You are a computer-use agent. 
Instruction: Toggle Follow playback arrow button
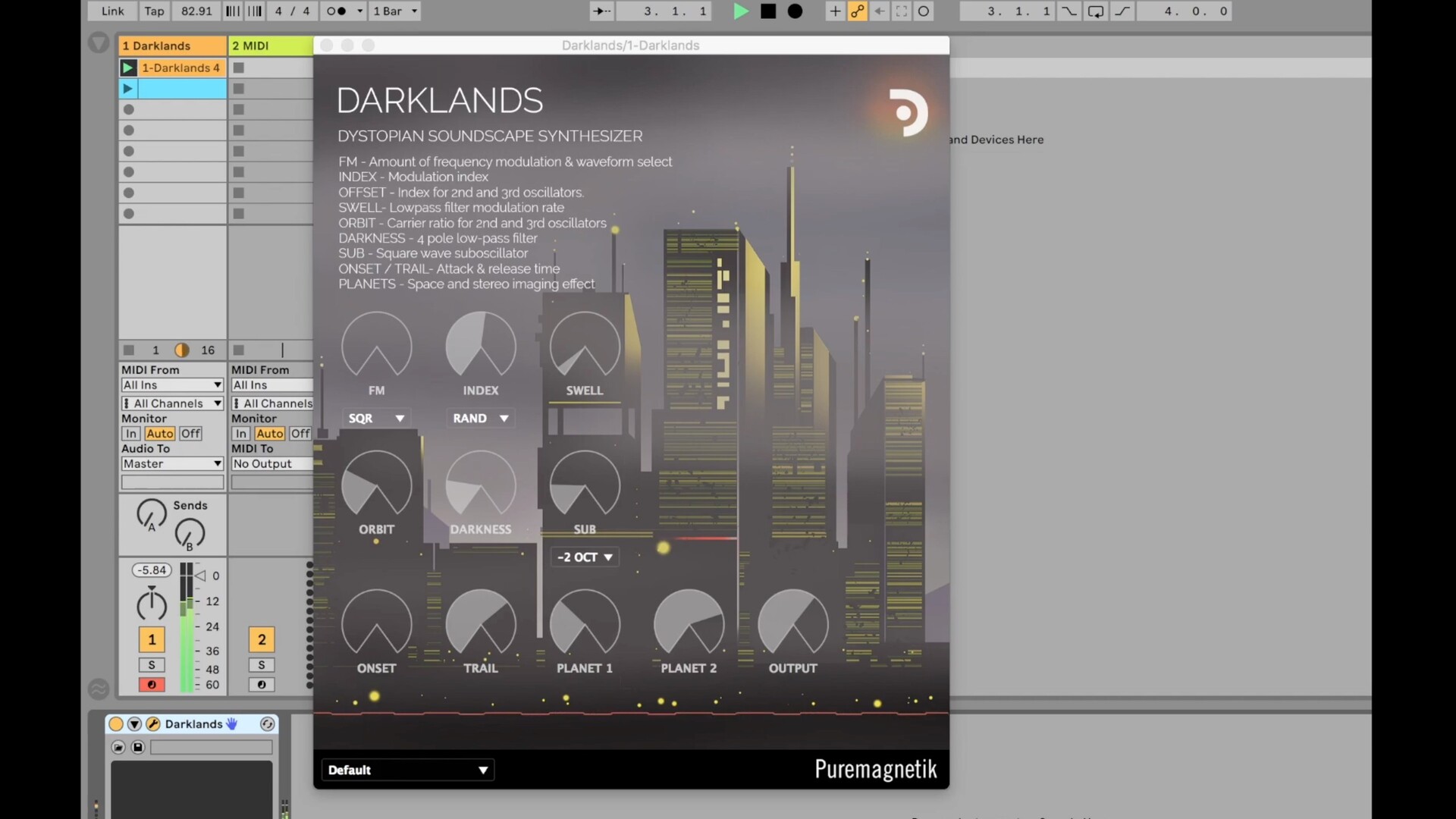coord(602,11)
